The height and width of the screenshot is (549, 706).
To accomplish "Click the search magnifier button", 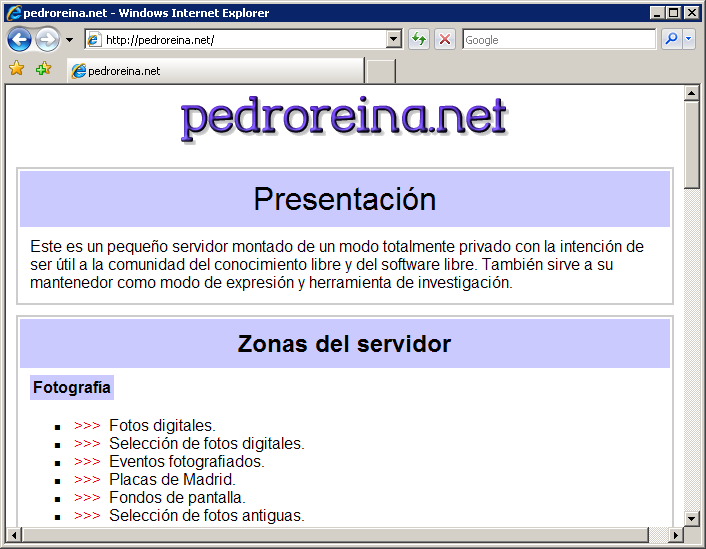I will pos(671,40).
